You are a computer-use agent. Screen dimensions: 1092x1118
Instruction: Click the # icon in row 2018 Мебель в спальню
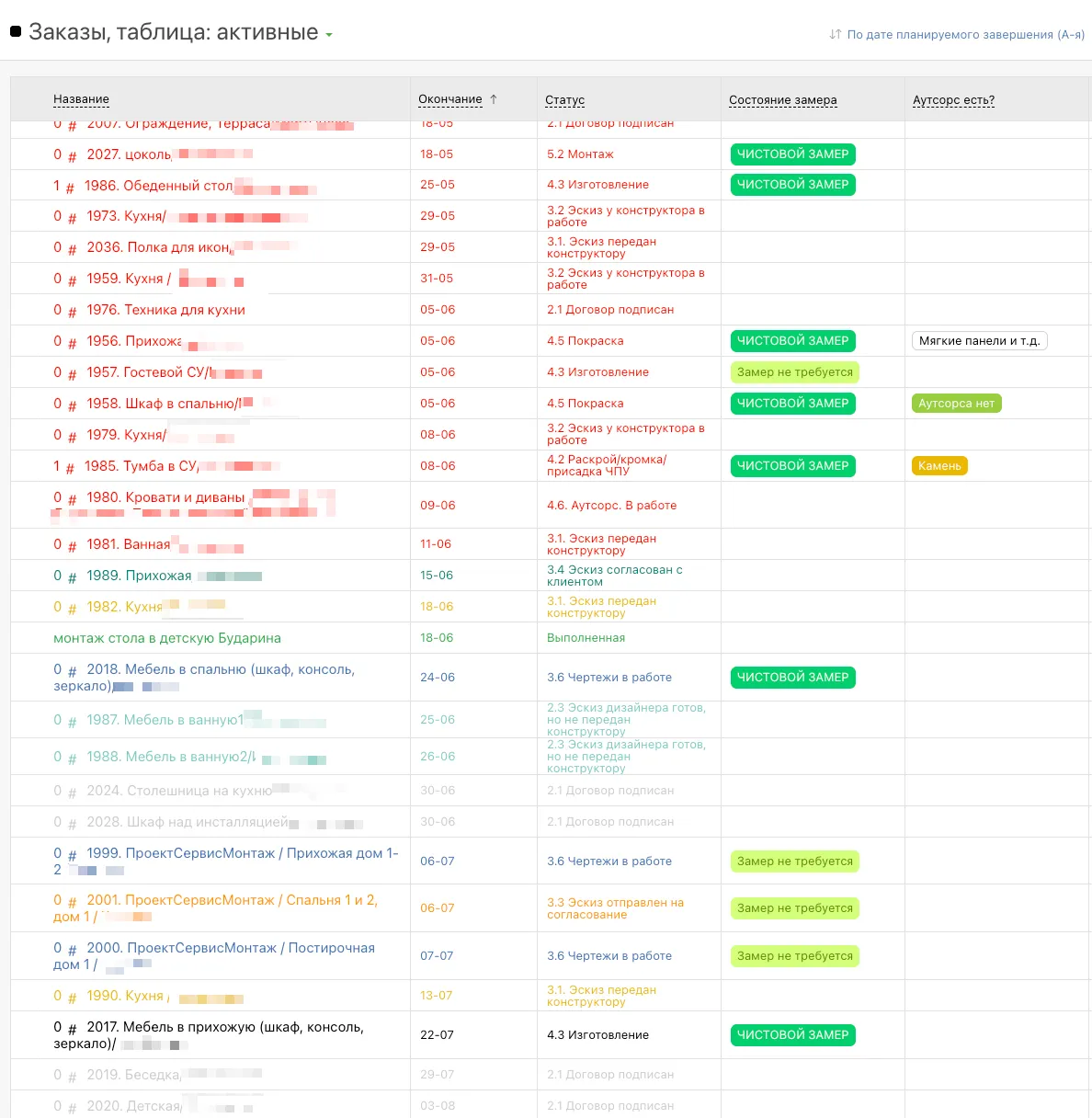pos(72,671)
